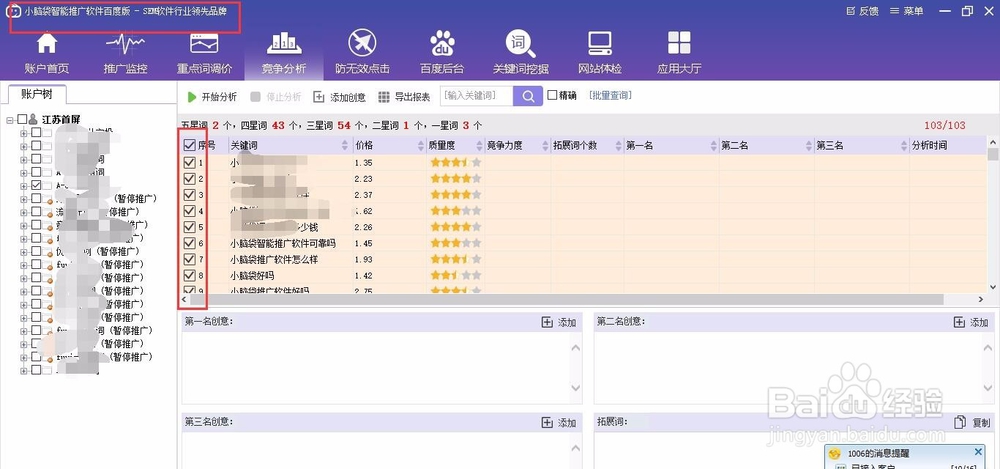Click 添加 plus in 第三名创意 panel
The height and width of the screenshot is (469, 1000).
click(547, 422)
